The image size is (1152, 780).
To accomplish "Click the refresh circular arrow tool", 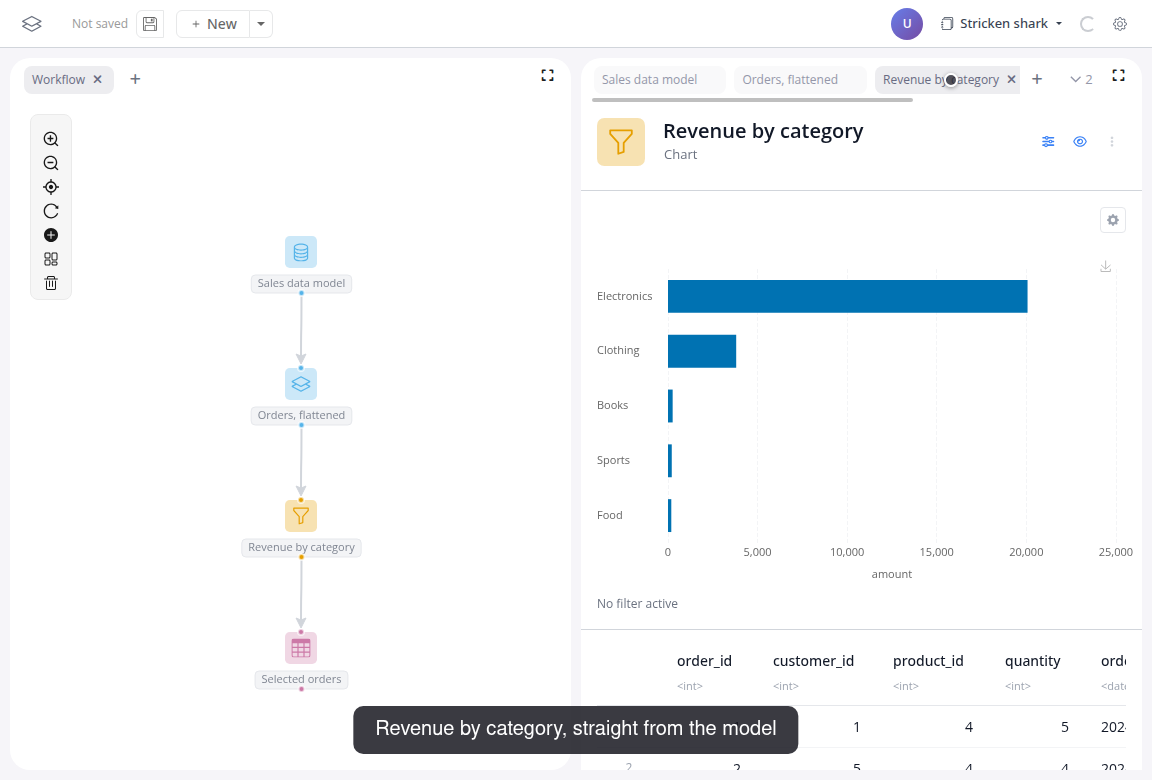I will (51, 211).
